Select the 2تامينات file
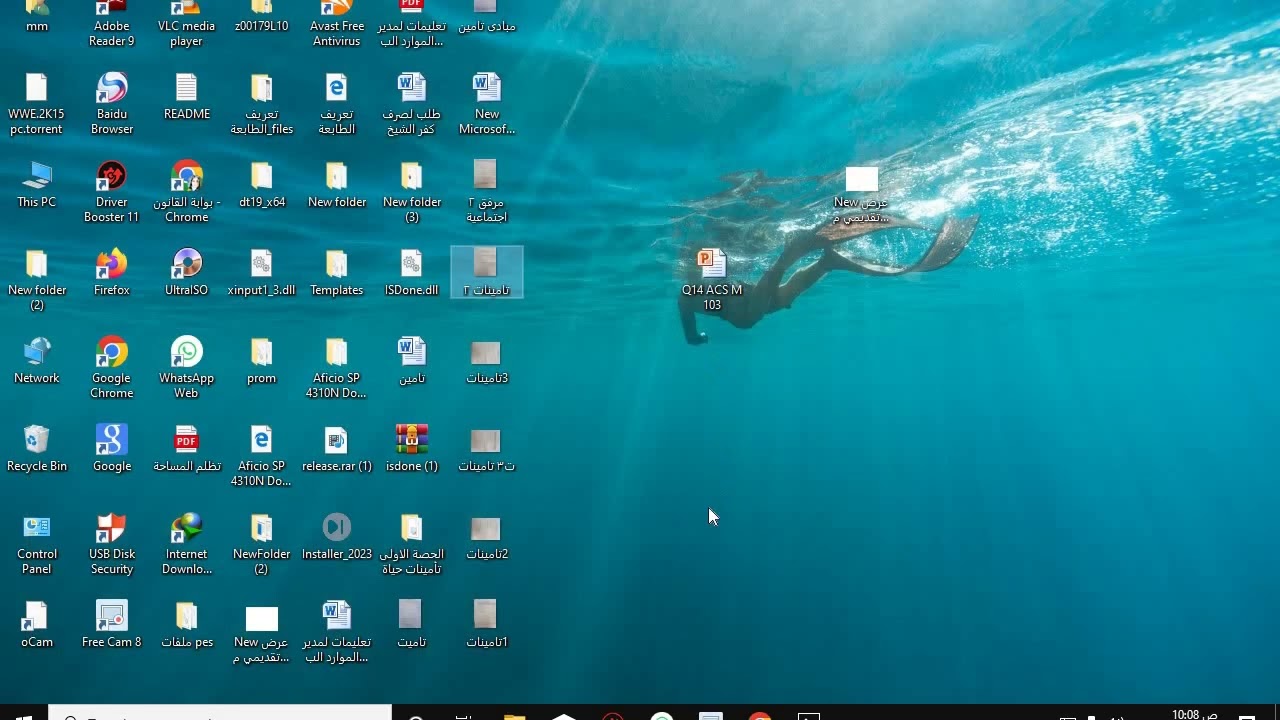 click(486, 537)
